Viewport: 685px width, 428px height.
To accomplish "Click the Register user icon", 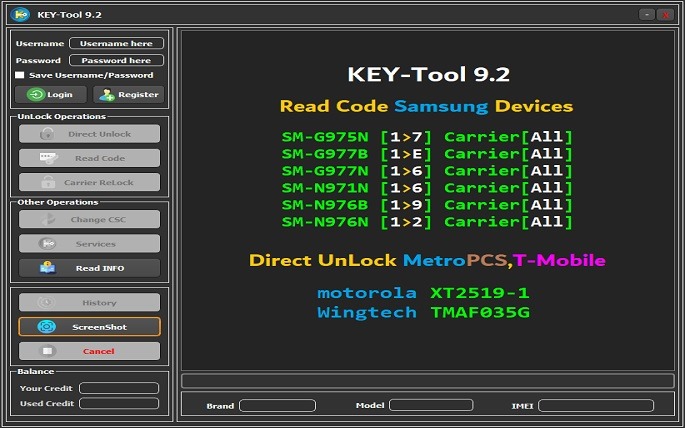I will click(106, 95).
